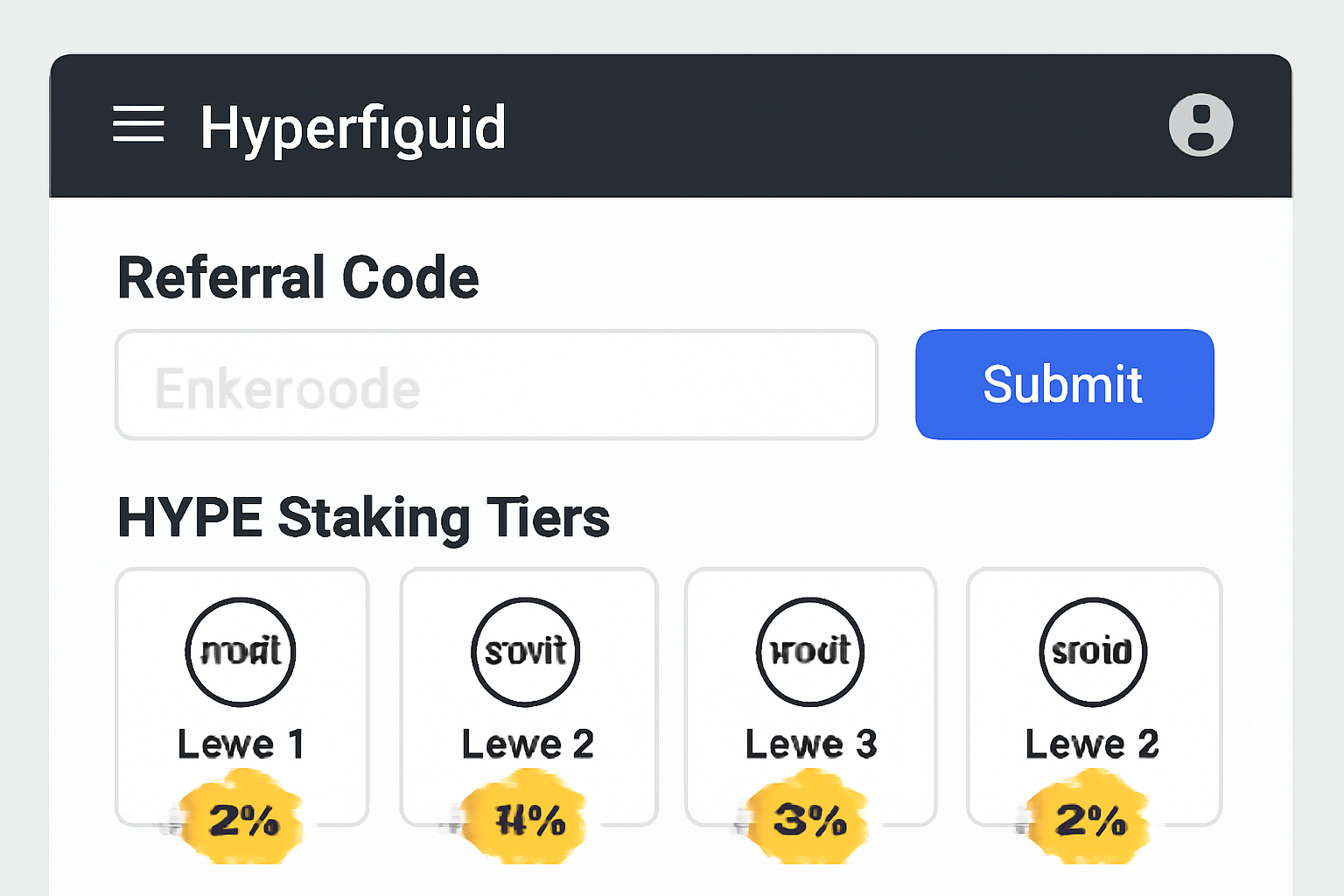1344x896 pixels.
Task: Select the Lewe 3 staking tier card
Action: pos(809,696)
